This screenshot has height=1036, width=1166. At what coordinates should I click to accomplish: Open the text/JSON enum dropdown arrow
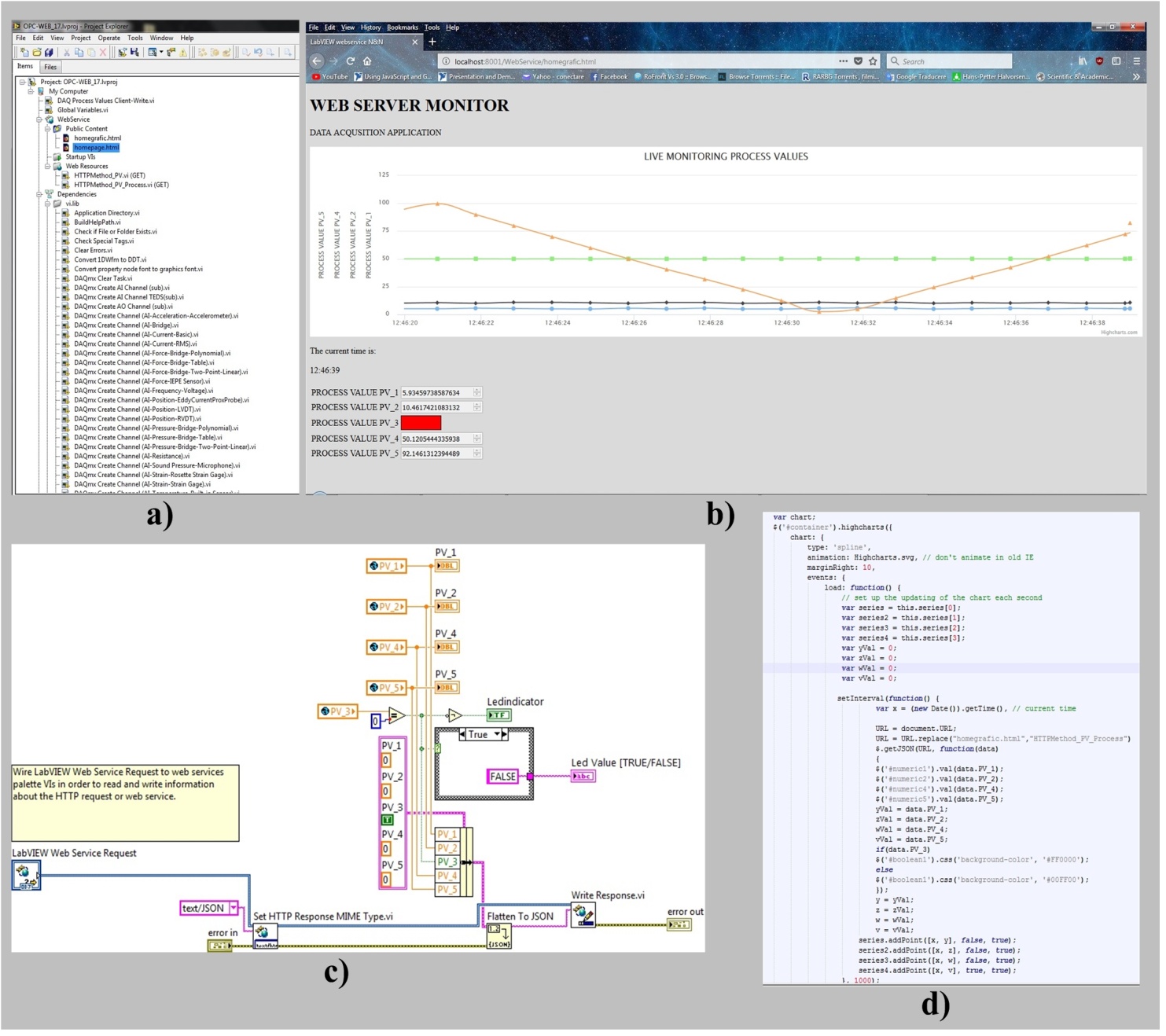(x=234, y=908)
